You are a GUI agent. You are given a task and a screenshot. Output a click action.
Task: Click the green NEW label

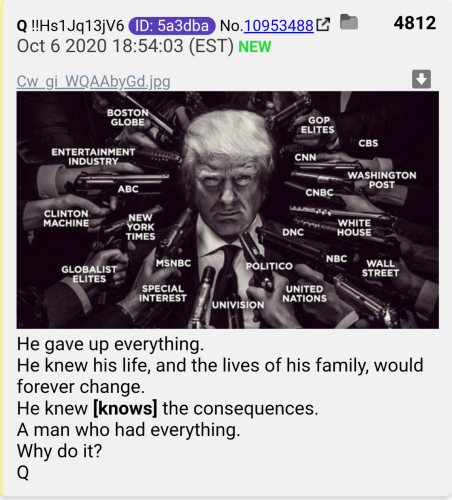click(255, 47)
